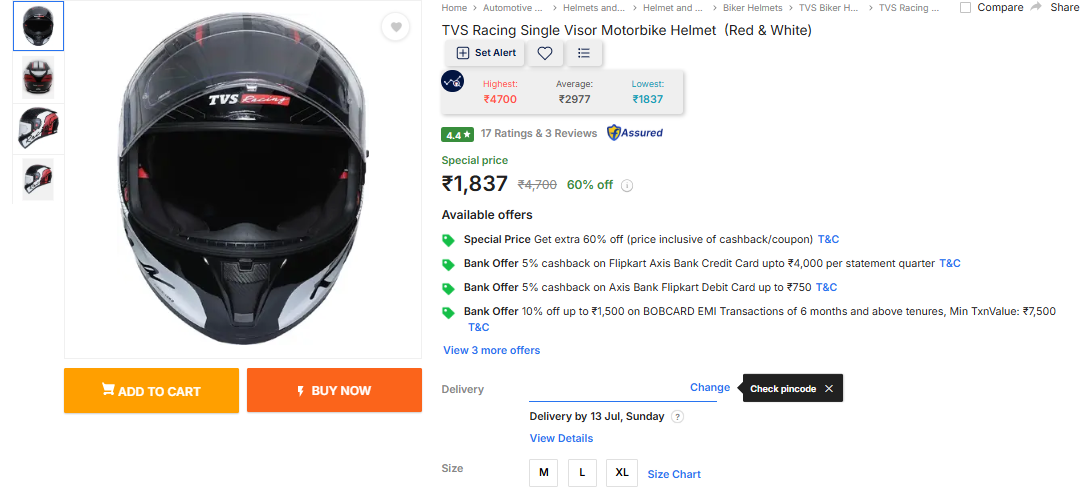Select the second helmet thumbnail image
The width and height of the screenshot is (1092, 488).
(38, 78)
